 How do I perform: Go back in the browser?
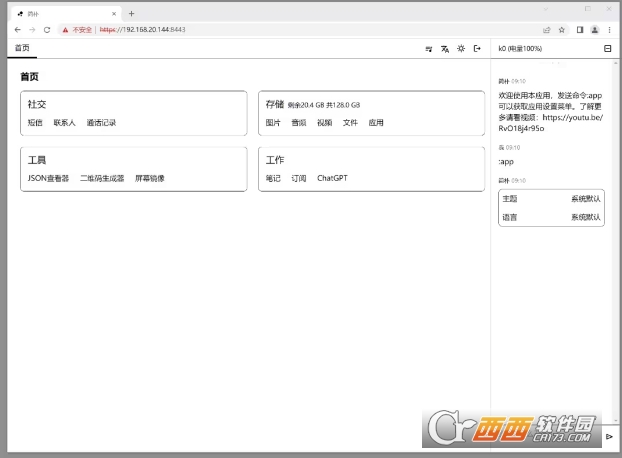[x=17, y=30]
